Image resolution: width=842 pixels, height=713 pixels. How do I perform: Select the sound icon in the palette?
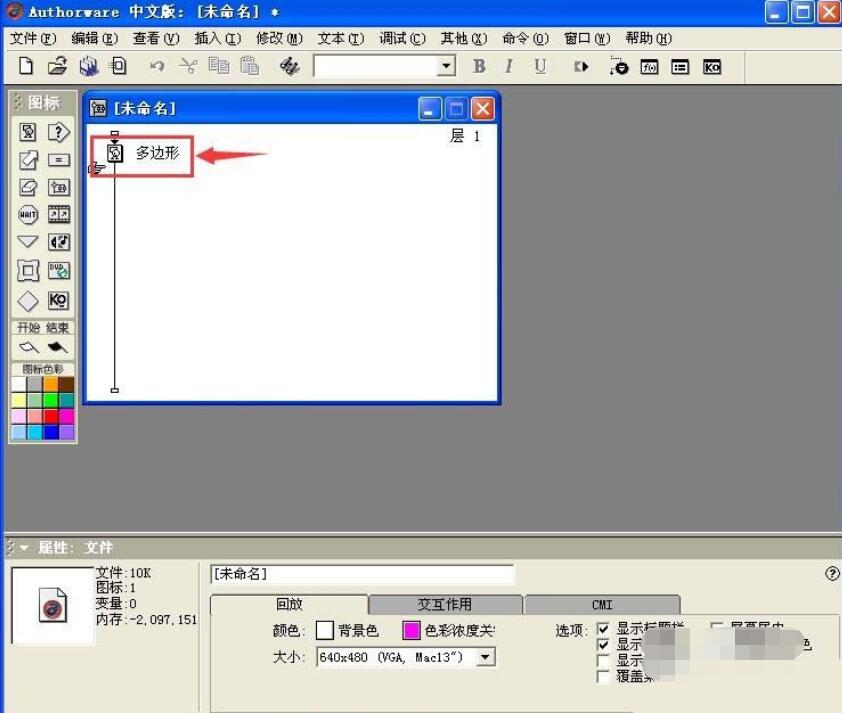[59, 242]
